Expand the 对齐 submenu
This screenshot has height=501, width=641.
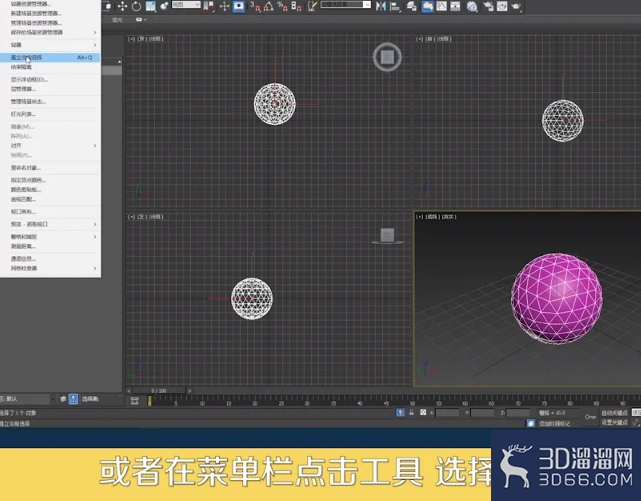(51, 145)
